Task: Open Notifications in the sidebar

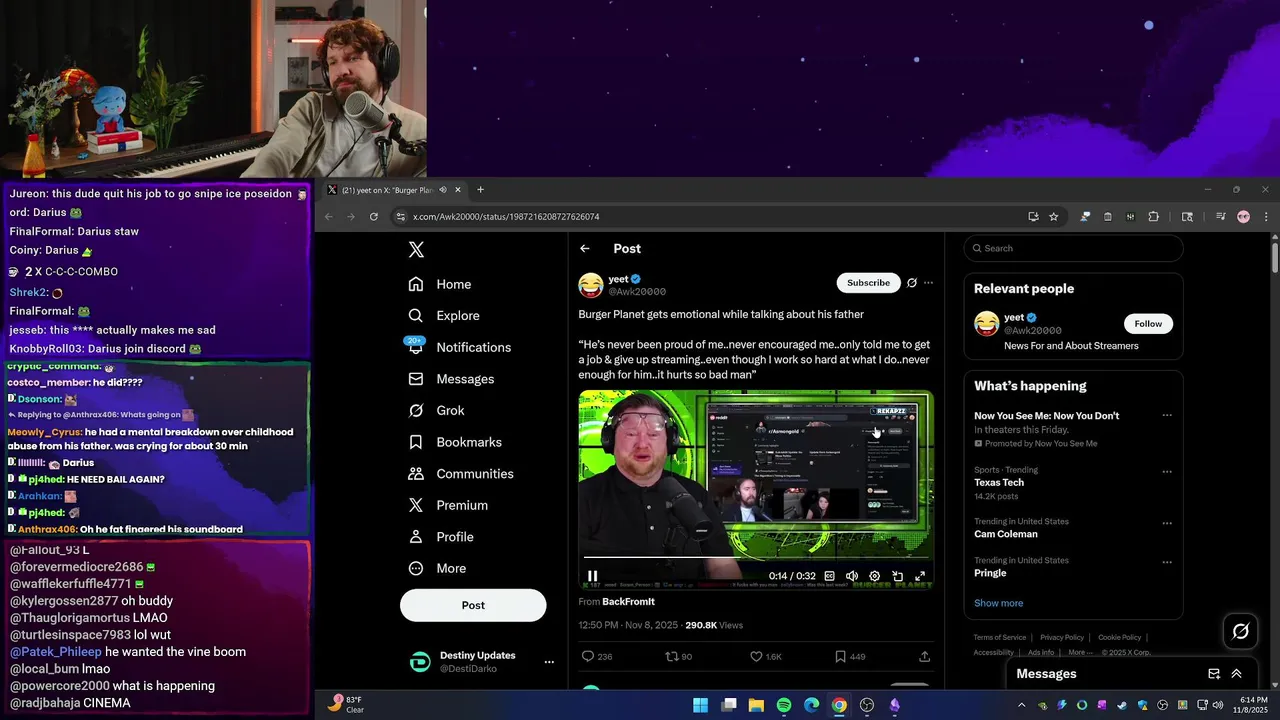Action: [x=459, y=347]
